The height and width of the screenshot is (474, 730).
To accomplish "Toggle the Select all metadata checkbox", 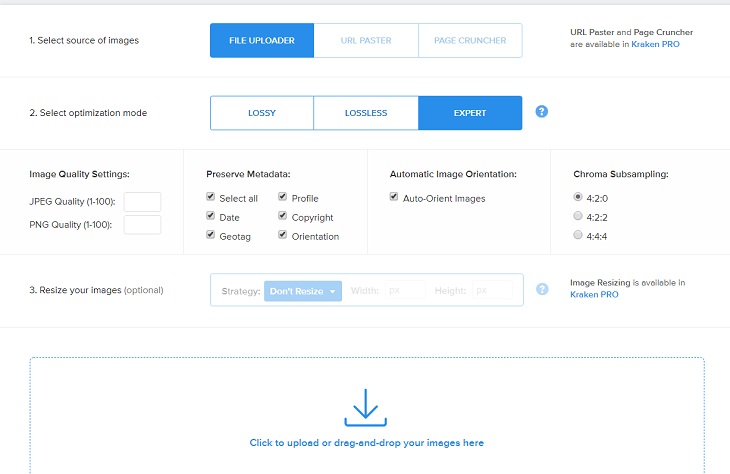I will (x=210, y=198).
